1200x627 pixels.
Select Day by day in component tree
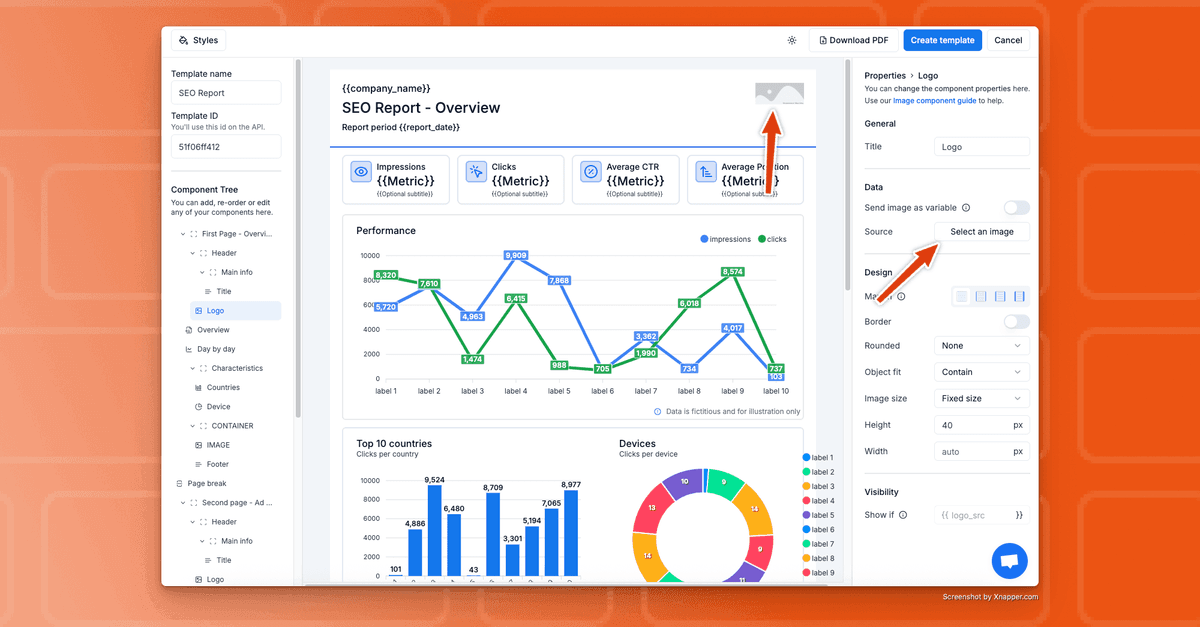216,349
